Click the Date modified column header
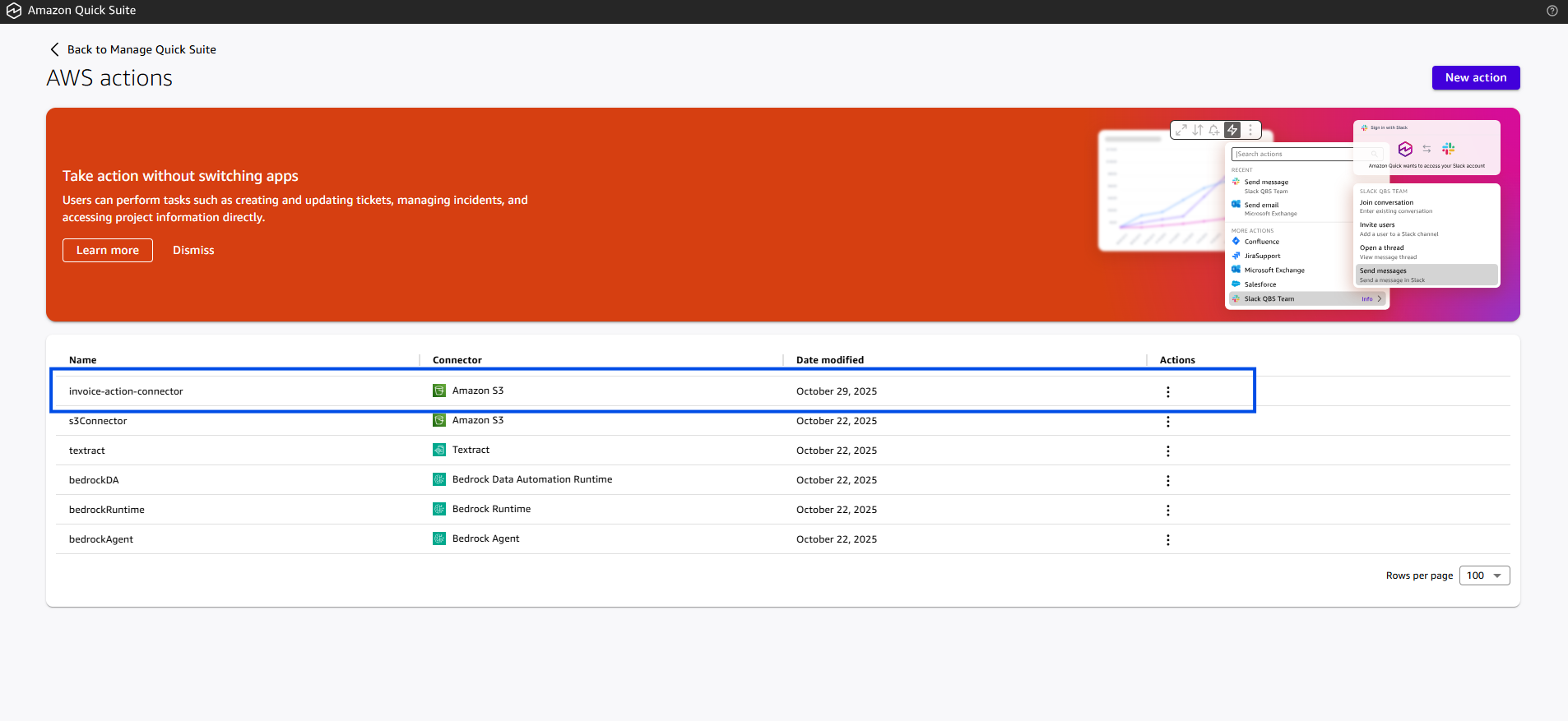This screenshot has height=721, width=1568. pyautogui.click(x=830, y=360)
